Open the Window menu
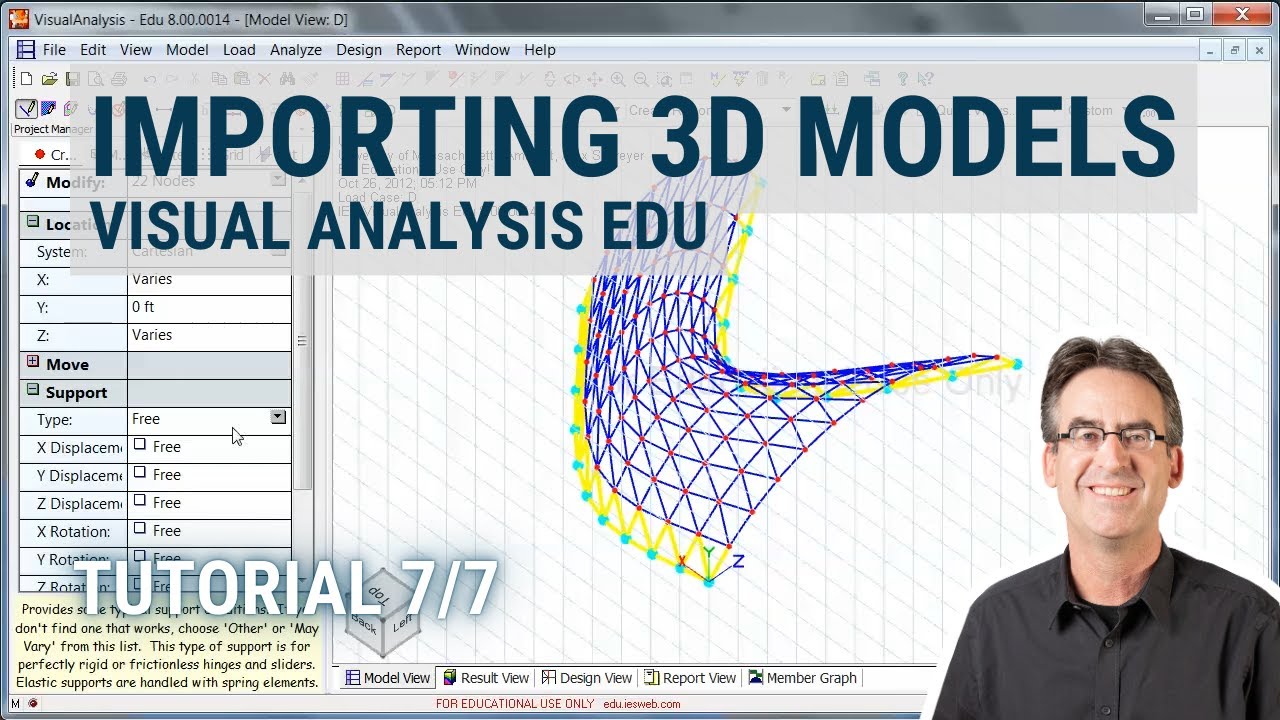 tap(482, 50)
